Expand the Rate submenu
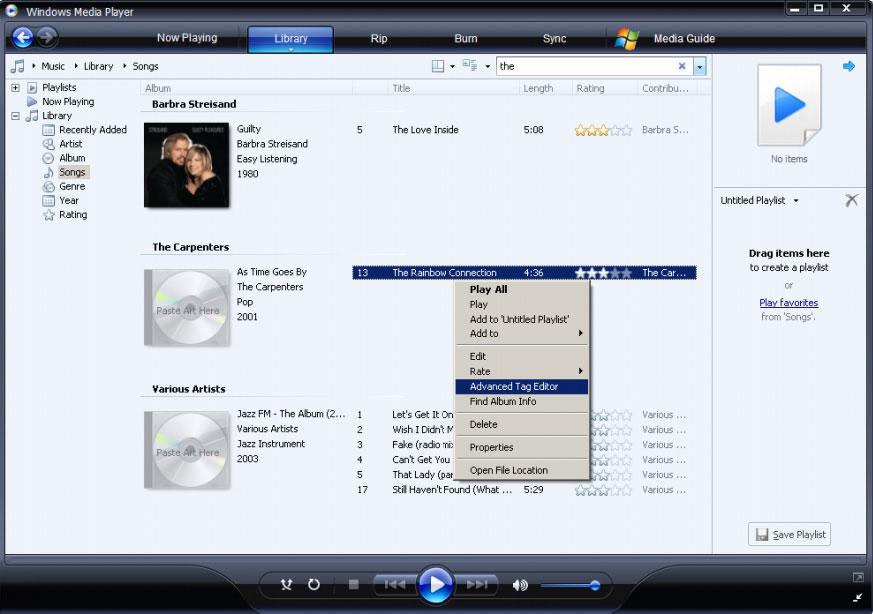Image resolution: width=873 pixels, height=614 pixels. [x=521, y=371]
